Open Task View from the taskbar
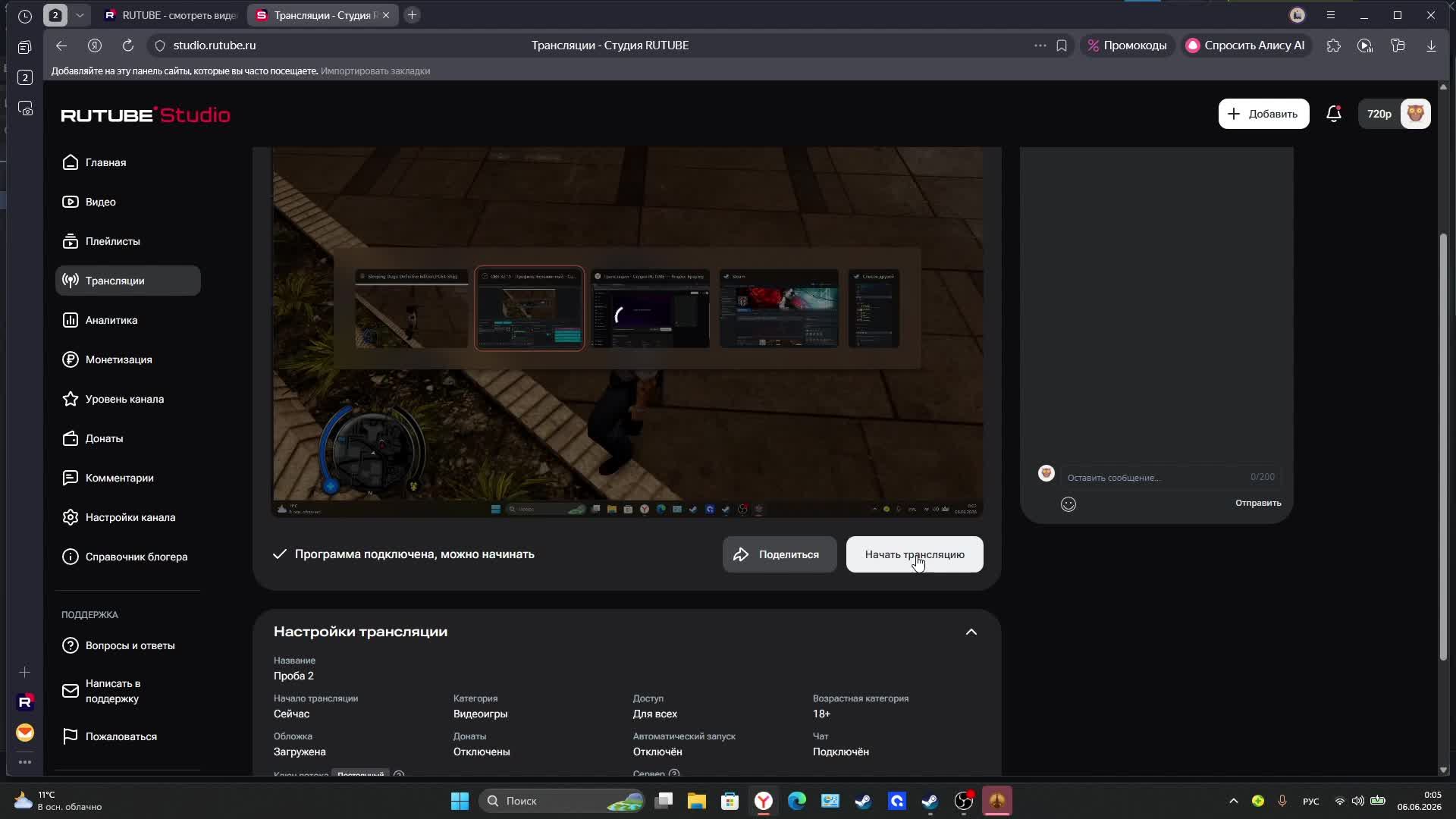Image resolution: width=1456 pixels, height=819 pixels. (664, 801)
